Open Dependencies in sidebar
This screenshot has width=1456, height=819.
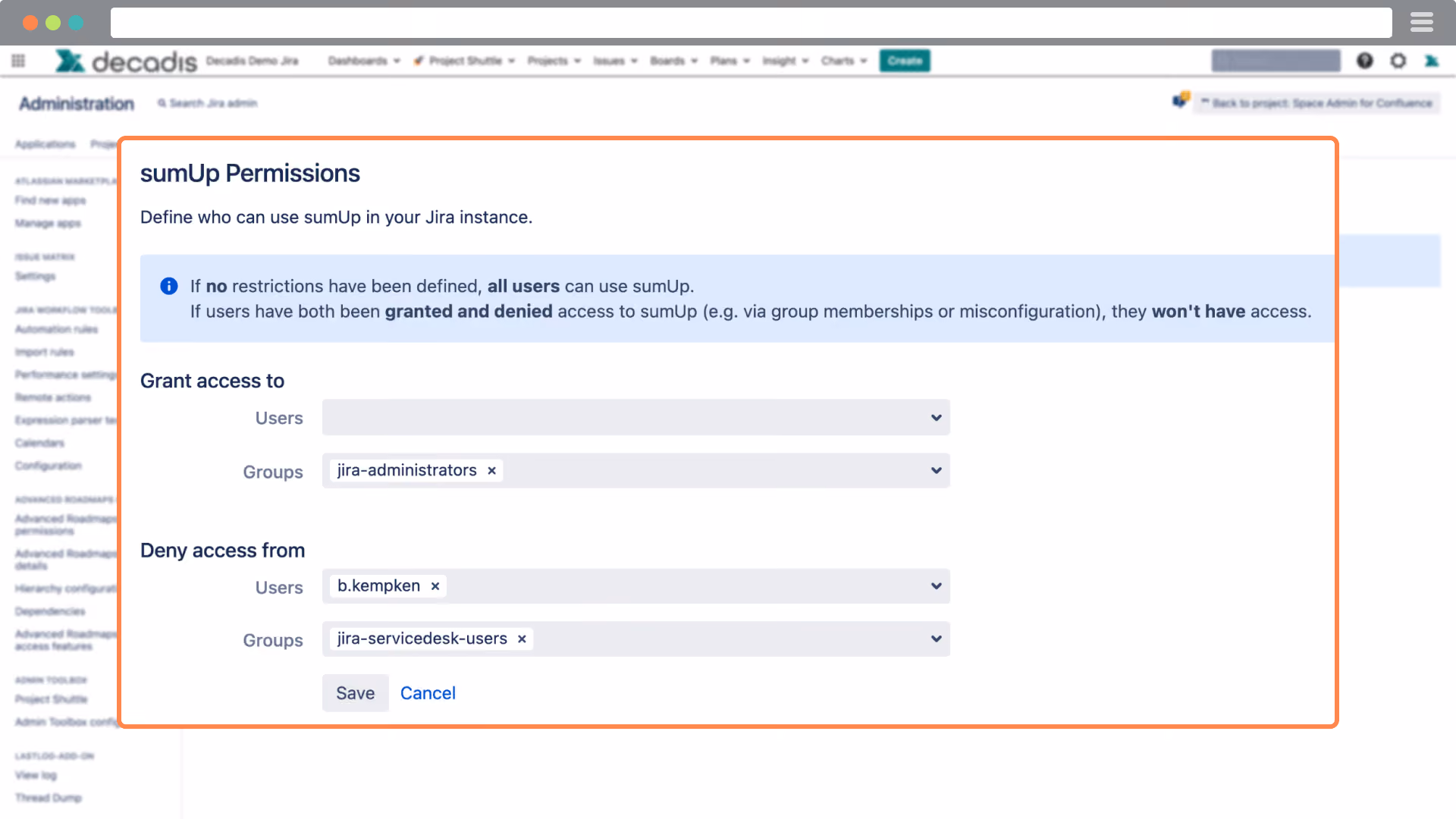point(50,611)
